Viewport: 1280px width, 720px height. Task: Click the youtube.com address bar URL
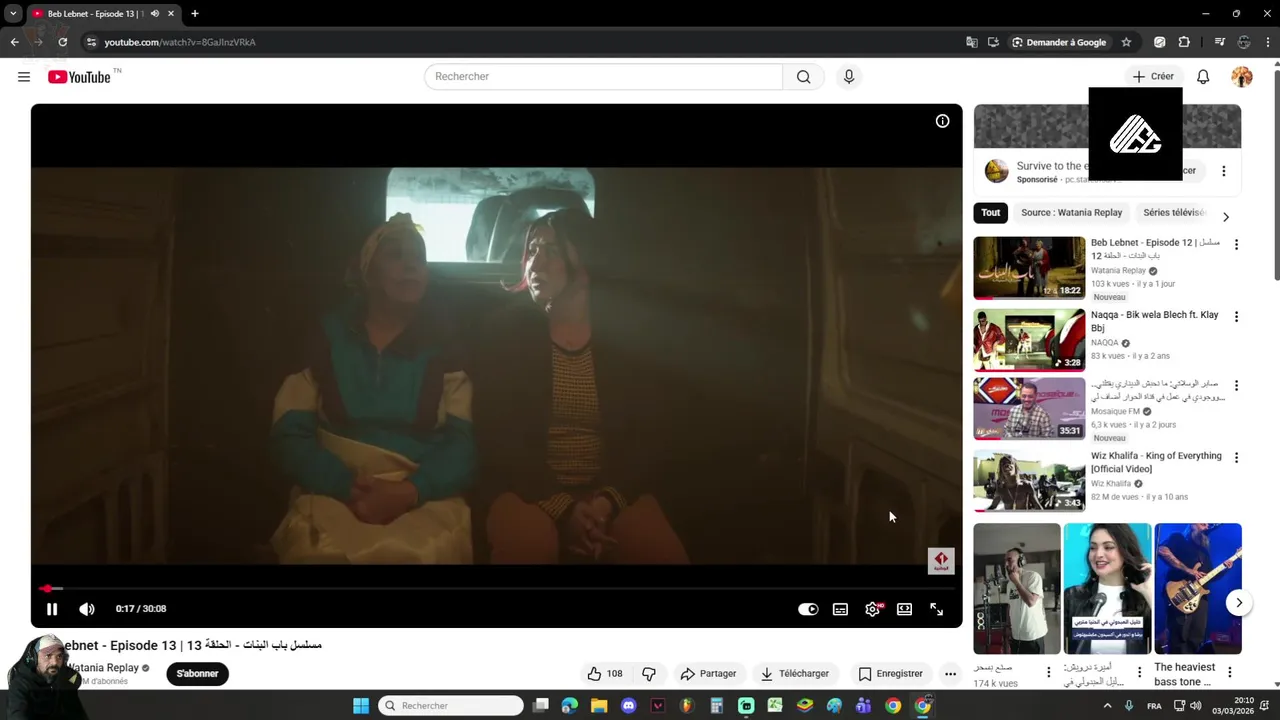point(180,42)
